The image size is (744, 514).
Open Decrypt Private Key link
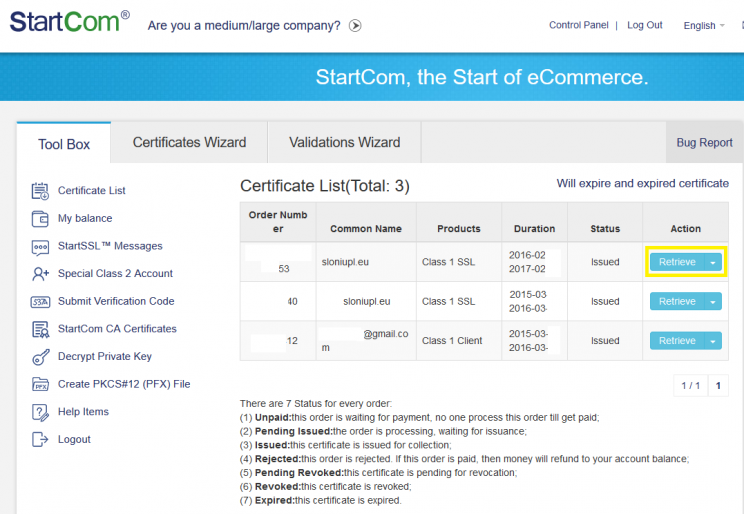105,356
